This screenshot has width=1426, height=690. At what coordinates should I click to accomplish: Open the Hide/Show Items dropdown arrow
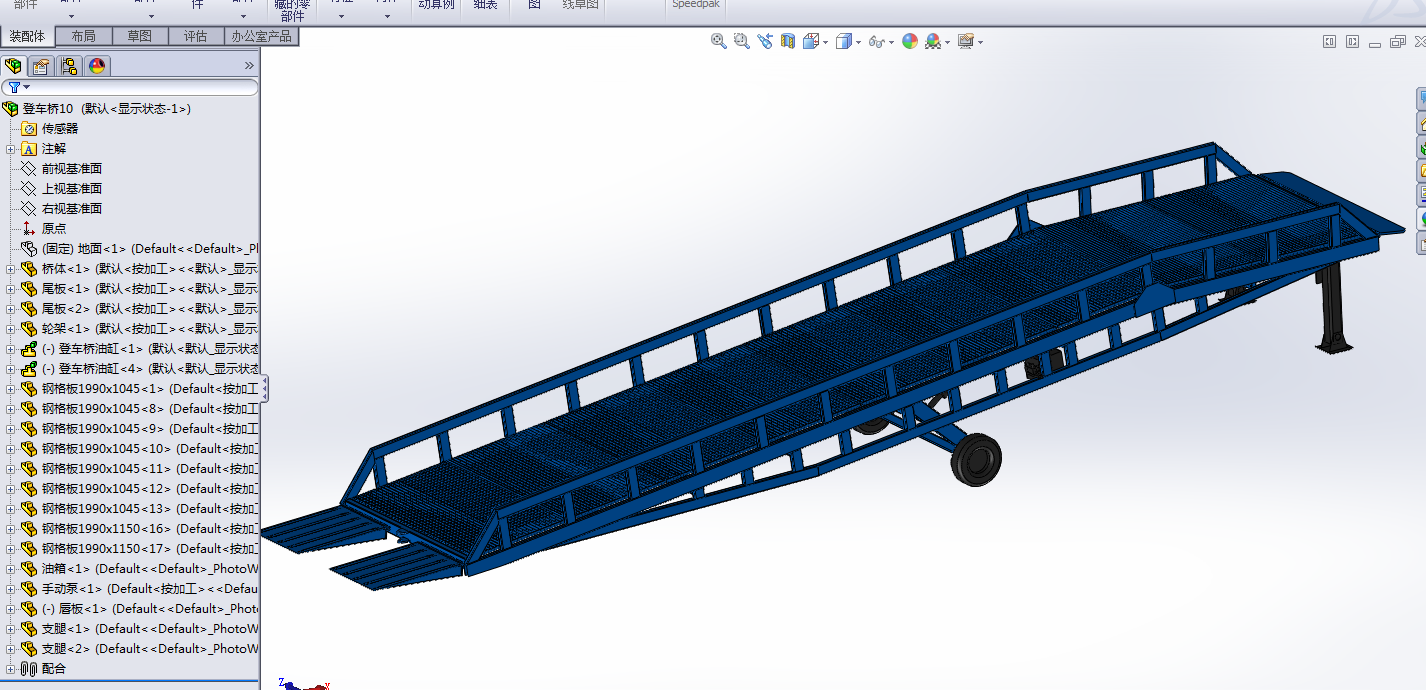tap(892, 42)
